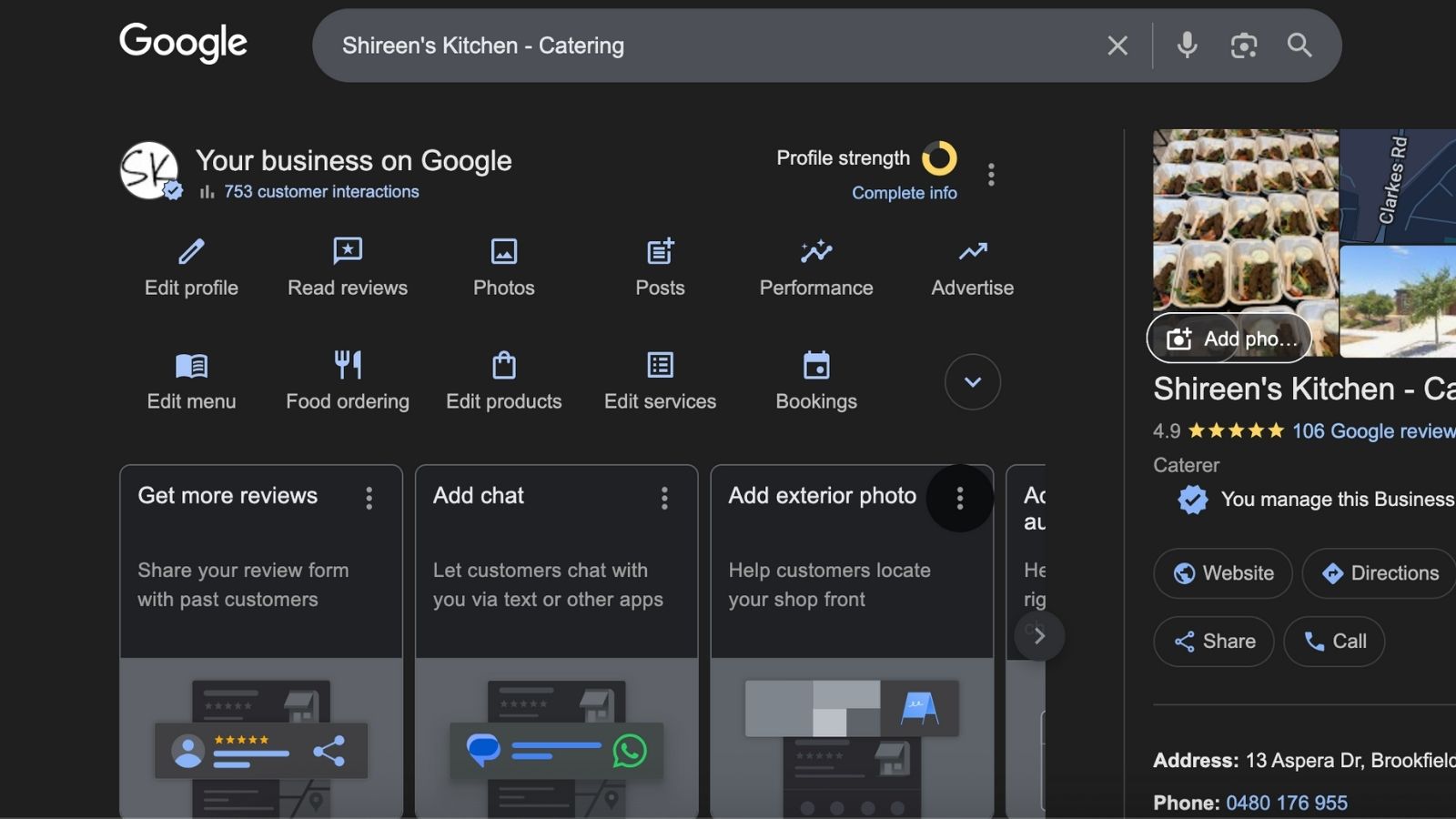Click the Complete info link
This screenshot has height=819, width=1456.
pyautogui.click(x=905, y=192)
